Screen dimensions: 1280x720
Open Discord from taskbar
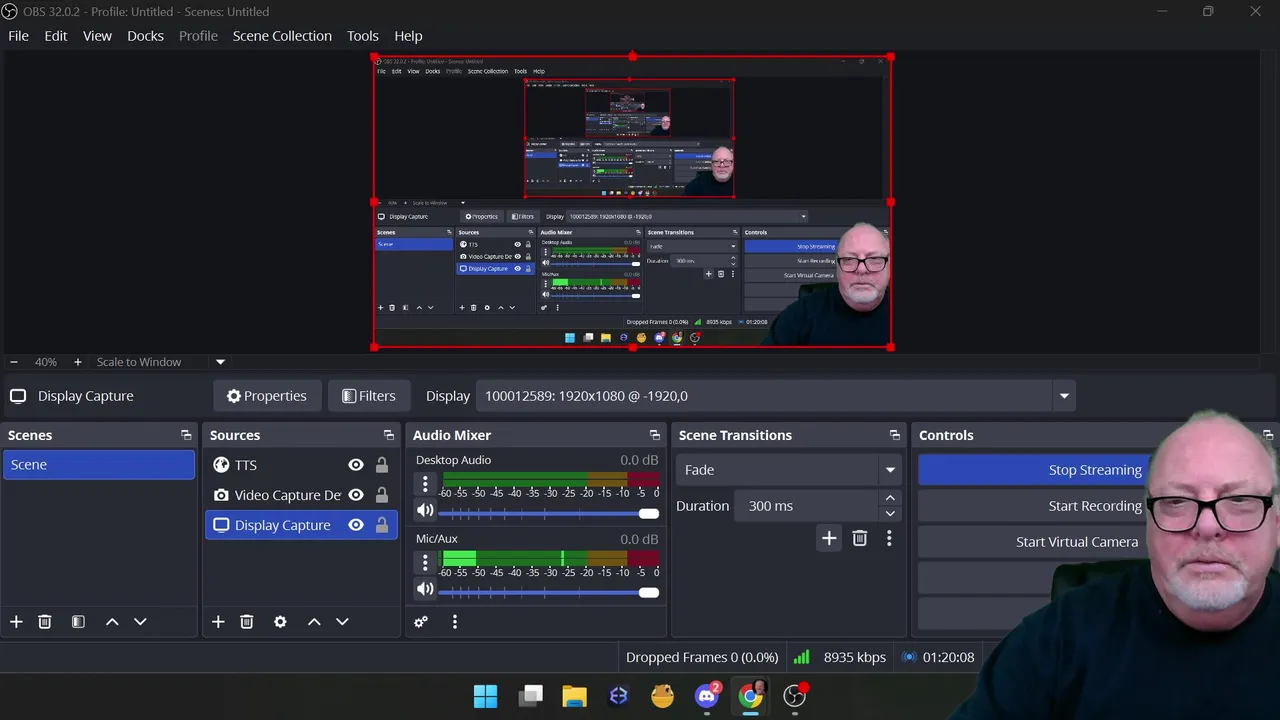click(707, 696)
